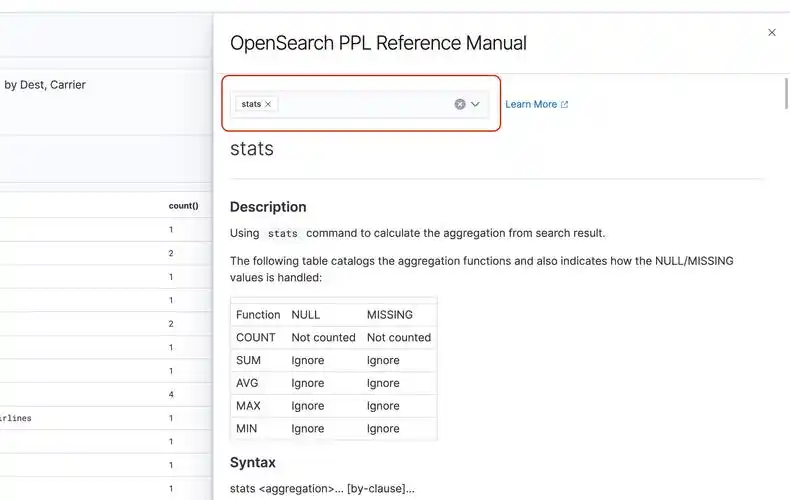The width and height of the screenshot is (790, 500).
Task: Open the Learn More link
Action: pos(531,104)
